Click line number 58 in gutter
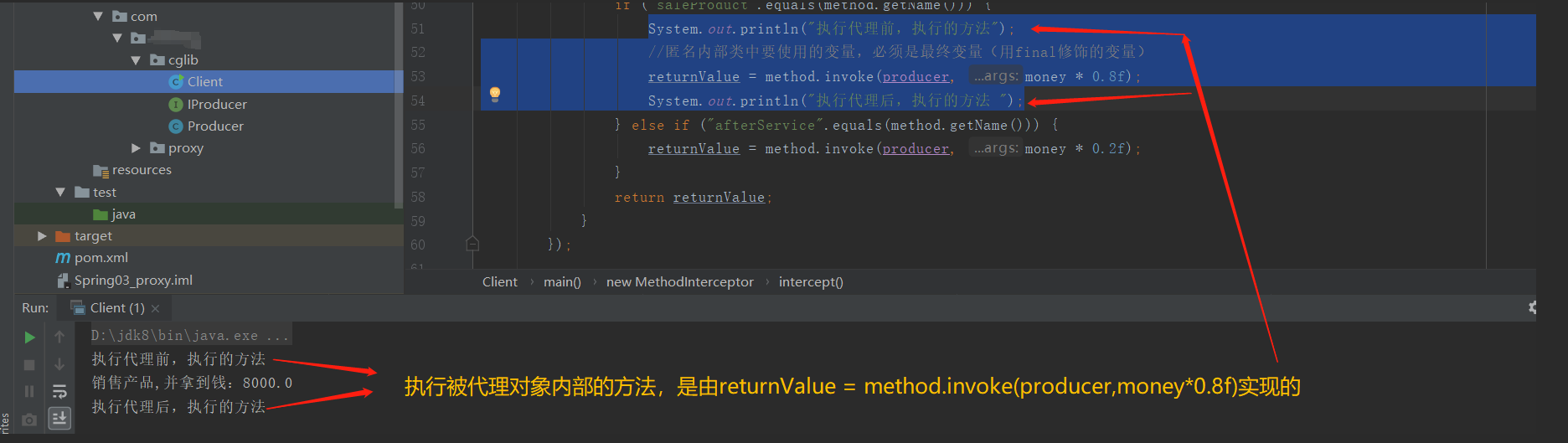The image size is (1568, 443). [x=417, y=197]
